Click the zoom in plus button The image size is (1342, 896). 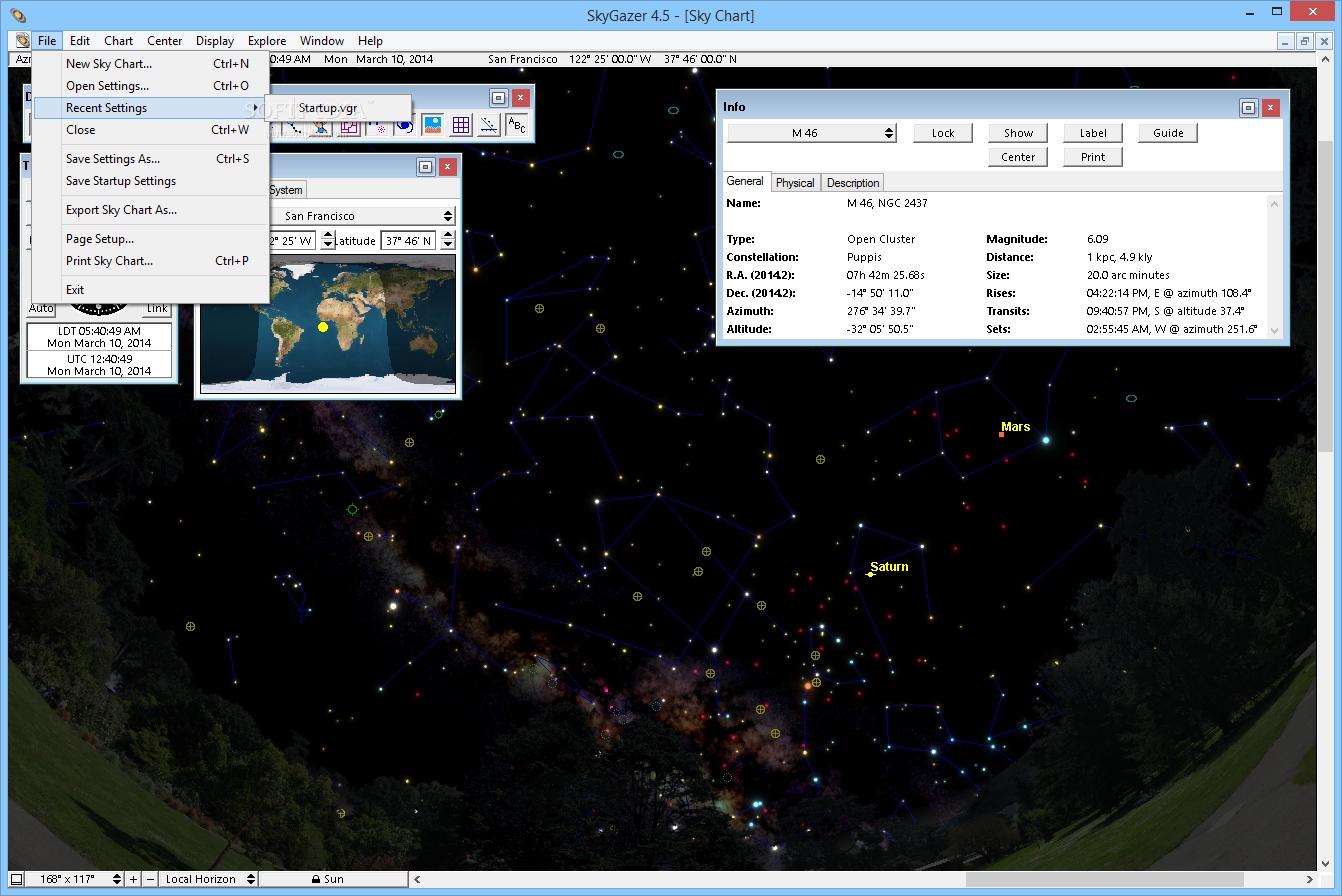pos(134,879)
